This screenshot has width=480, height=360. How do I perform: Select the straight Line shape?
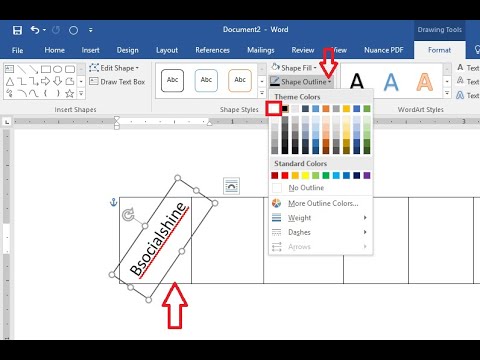point(22,69)
